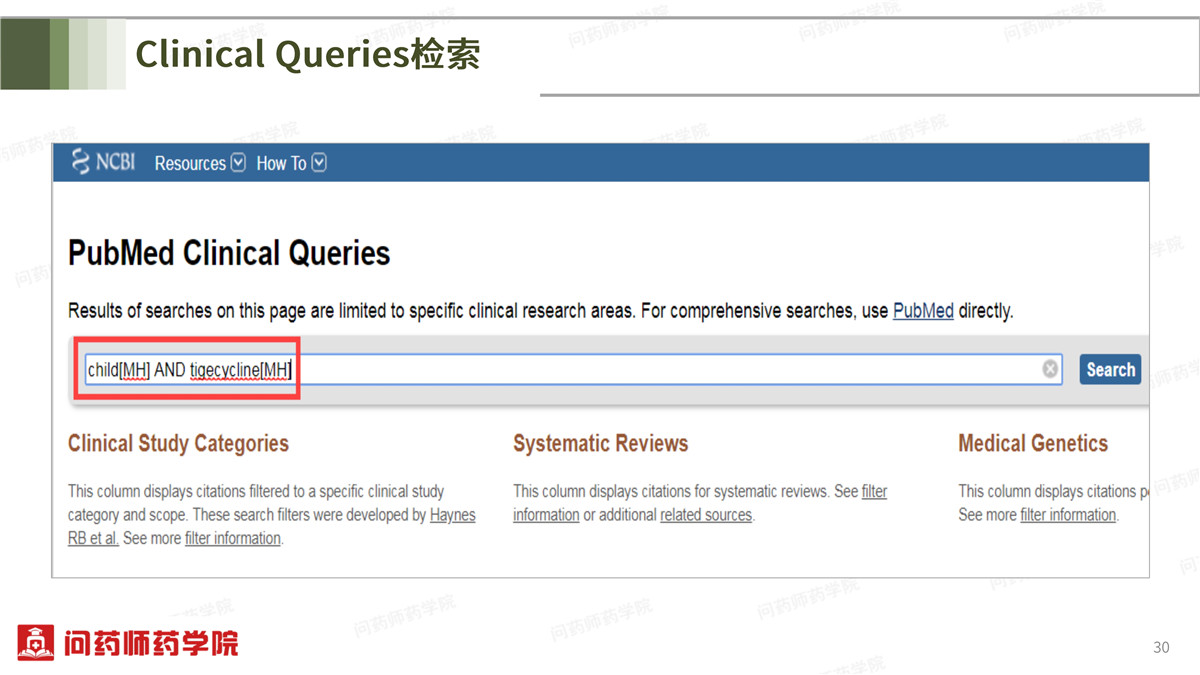Image resolution: width=1200 pixels, height=675 pixels.
Task: Click the slide title Clinical Queries检索
Action: [308, 54]
